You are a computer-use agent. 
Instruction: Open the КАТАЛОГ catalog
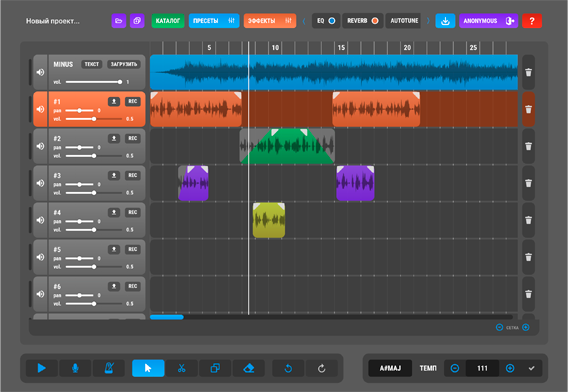point(168,21)
